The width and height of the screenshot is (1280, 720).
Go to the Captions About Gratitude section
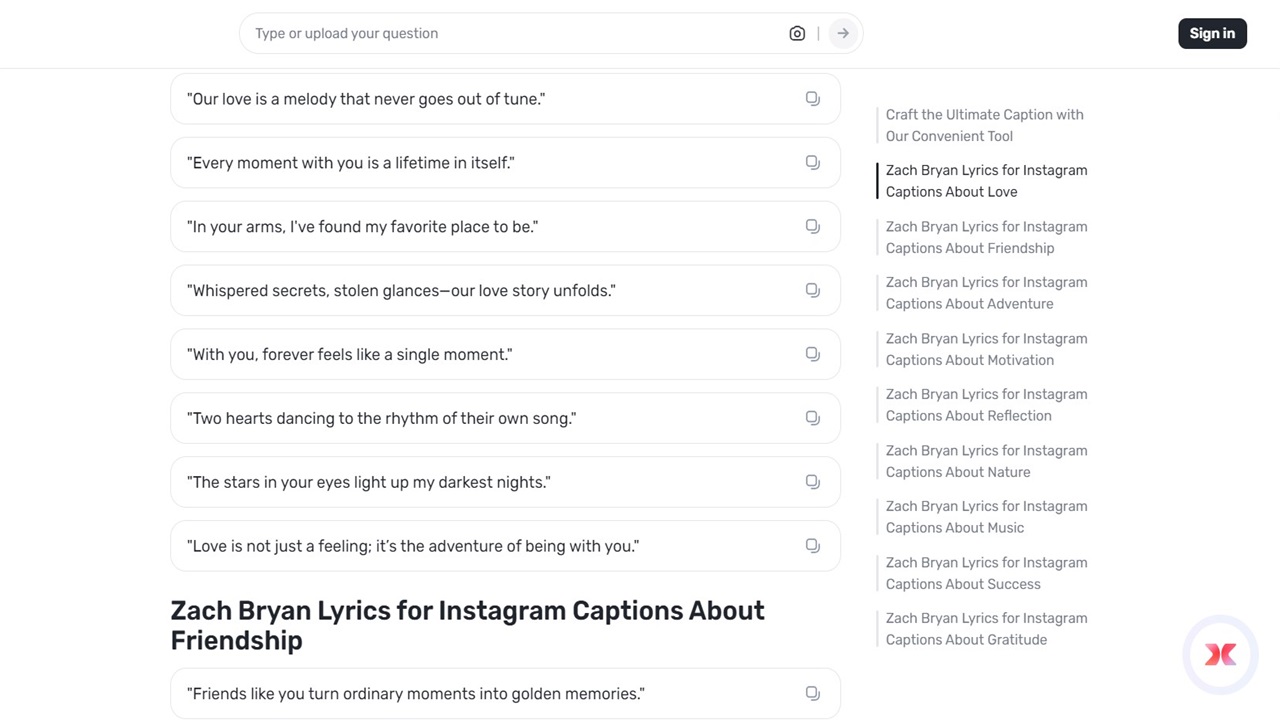[986, 629]
